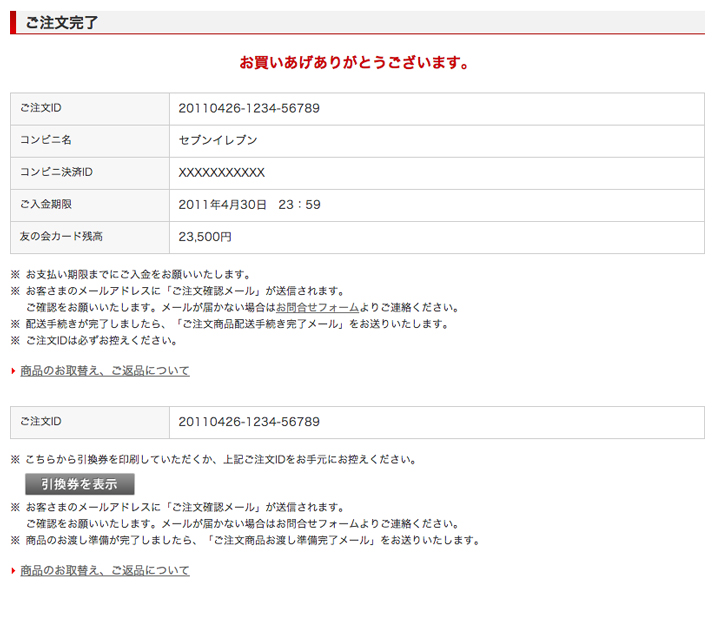Viewport: 715px width, 623px height.
Task: Click the XXXXXXXXXXX payment ID value
Action: point(222,173)
